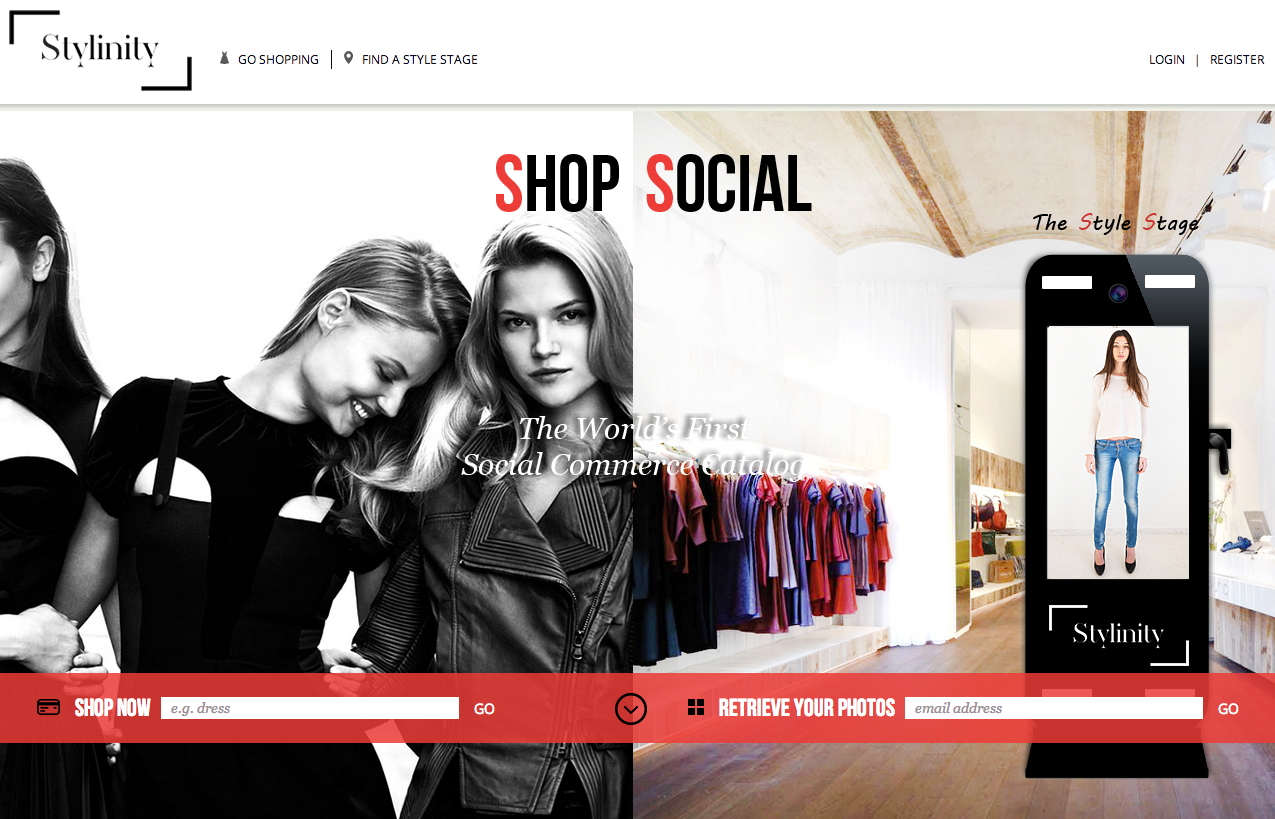The image size is (1275, 819).
Task: Focus the email address field
Action: 1054,708
